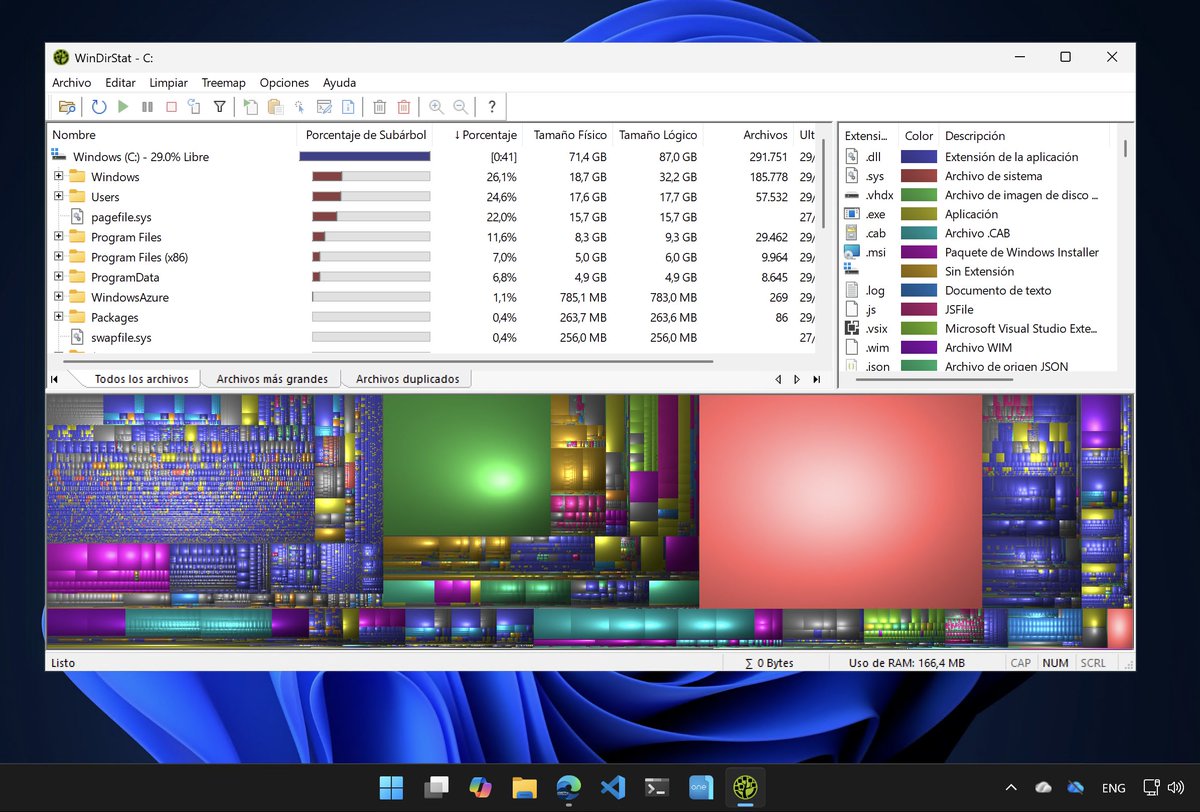Click the Zoom Out magnifier icon

point(460,107)
